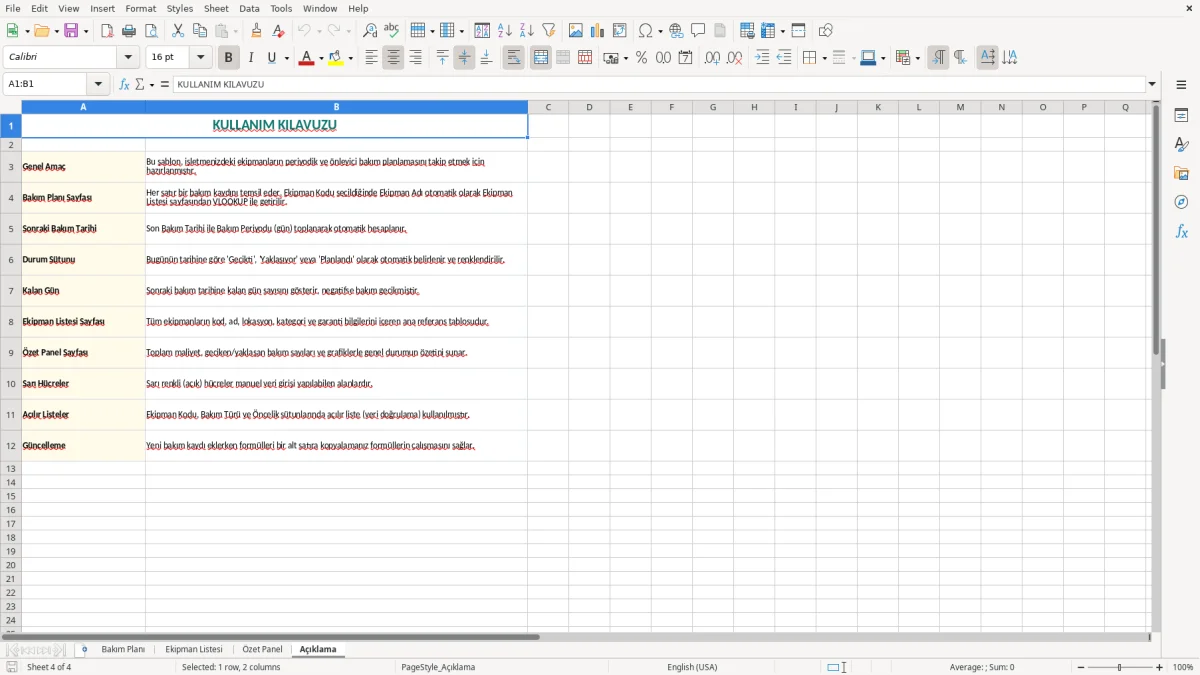The width and height of the screenshot is (1200, 675).
Task: Insert a comment
Action: (698, 31)
